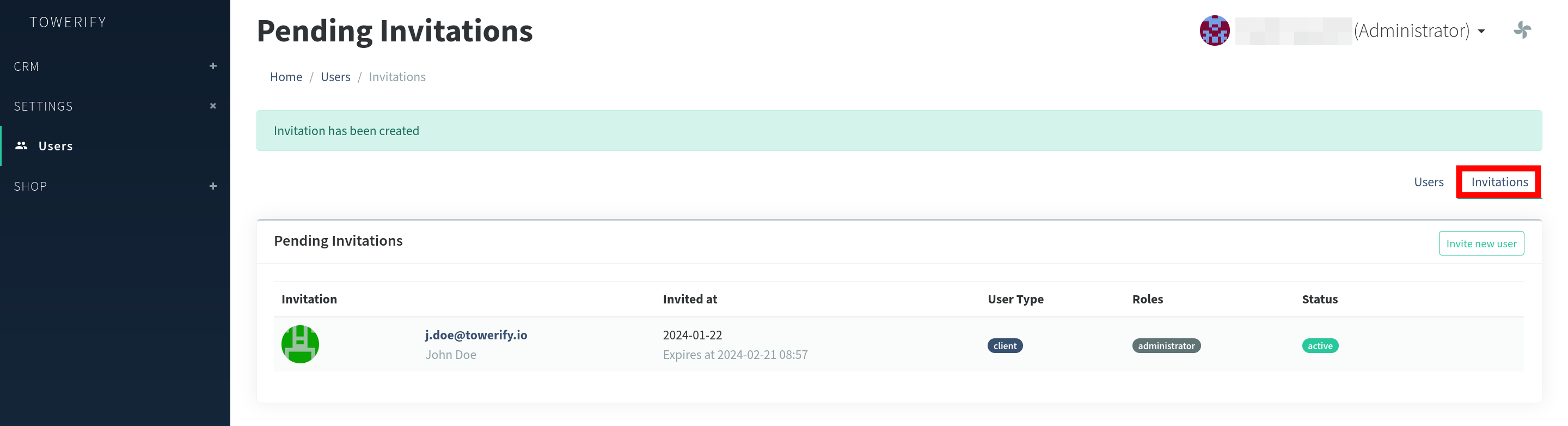
Task: Click John Doe's green avatar
Action: (300, 344)
